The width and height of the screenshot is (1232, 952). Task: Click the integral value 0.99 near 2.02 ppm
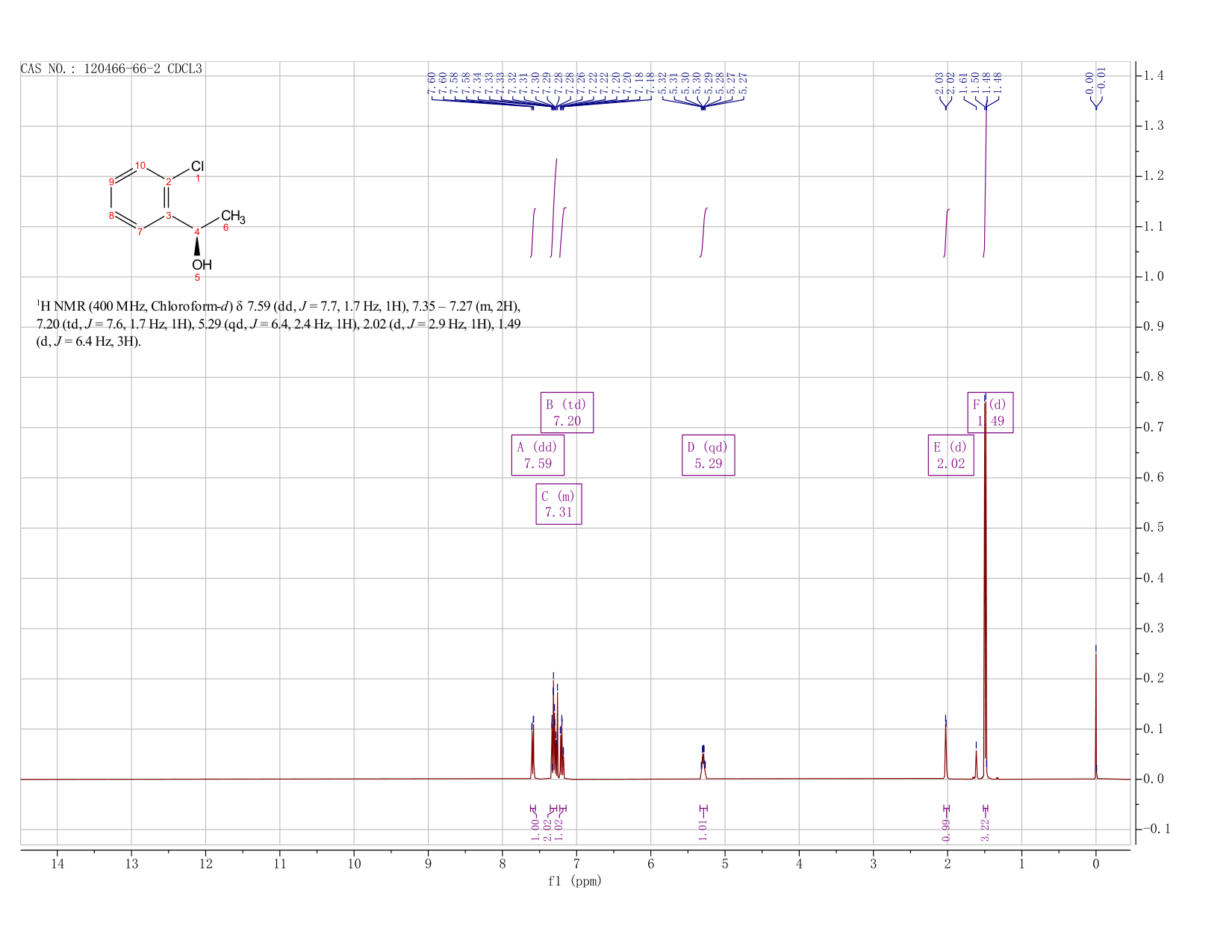pyautogui.click(x=946, y=830)
